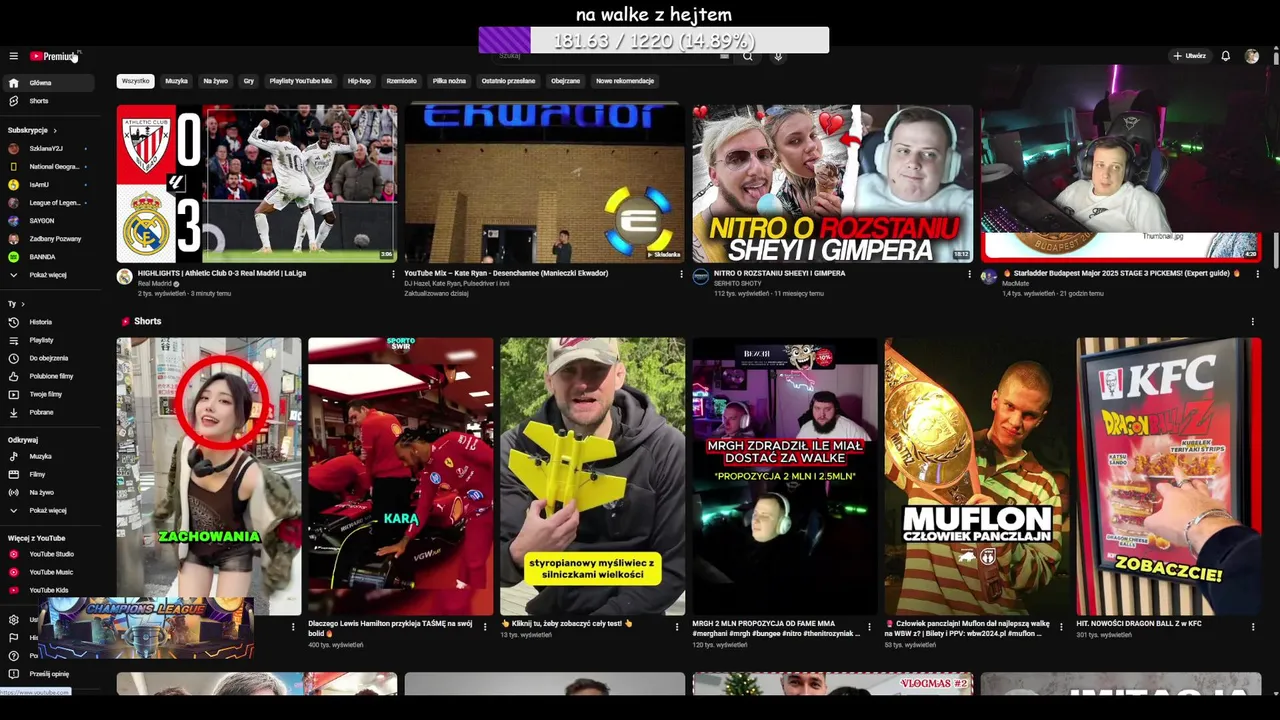Open NITRO O ROZSTANIU SHEYI thumbnail
This screenshot has height=720, width=1280.
tap(833, 184)
